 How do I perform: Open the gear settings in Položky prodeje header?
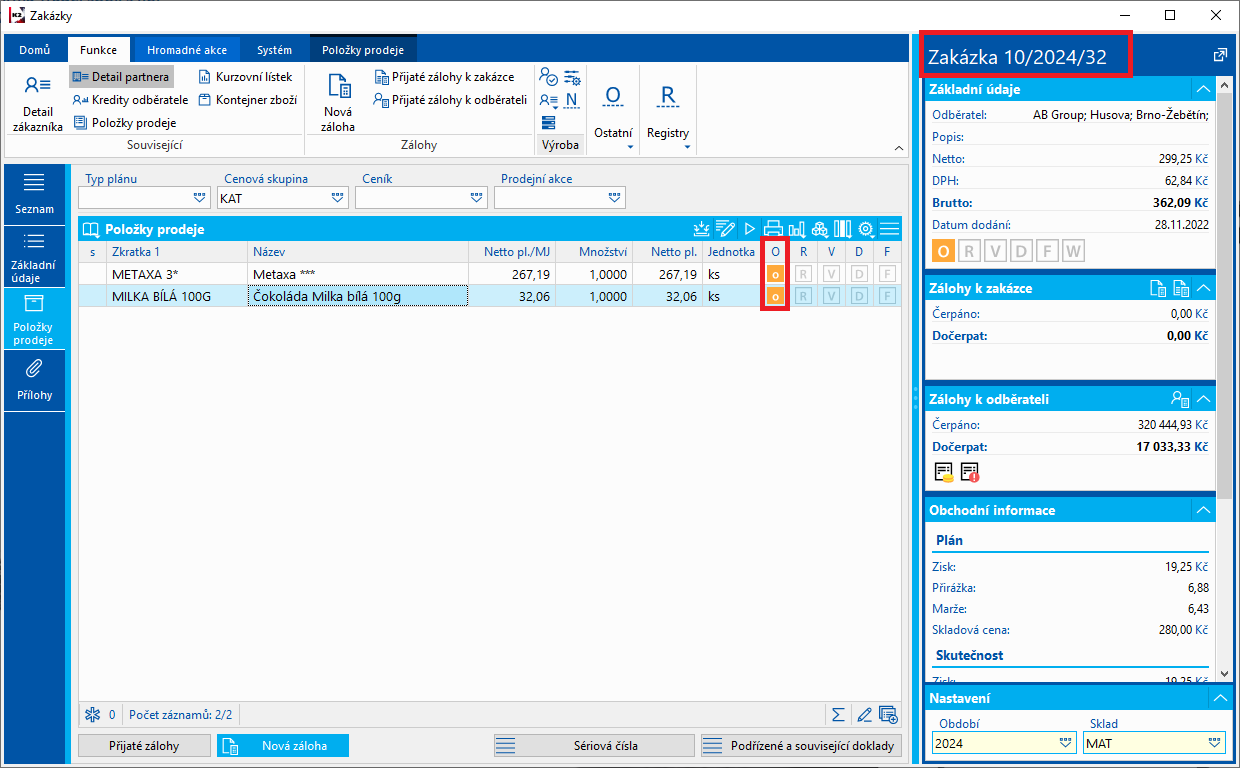tap(866, 229)
